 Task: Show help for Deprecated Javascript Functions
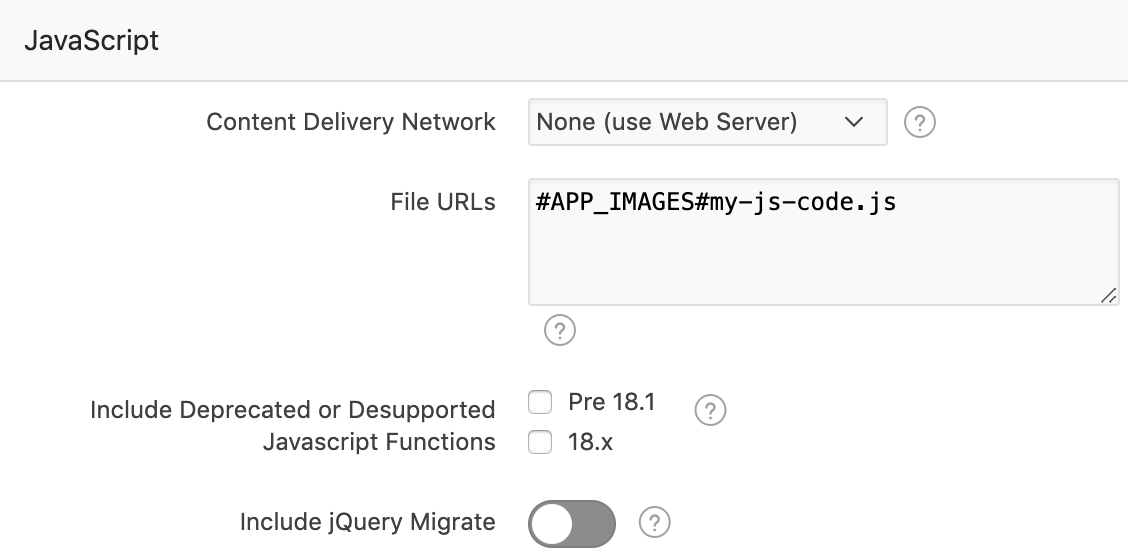pyautogui.click(x=709, y=410)
